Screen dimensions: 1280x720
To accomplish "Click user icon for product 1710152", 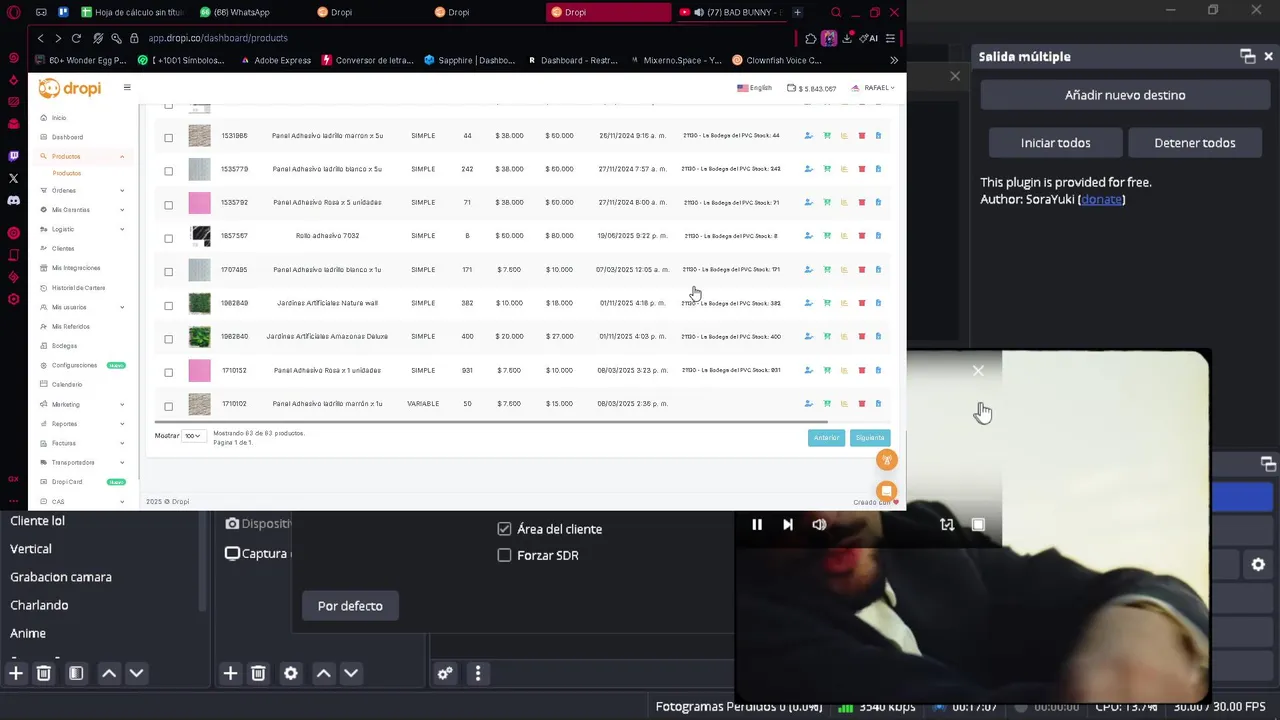I will pos(808,370).
